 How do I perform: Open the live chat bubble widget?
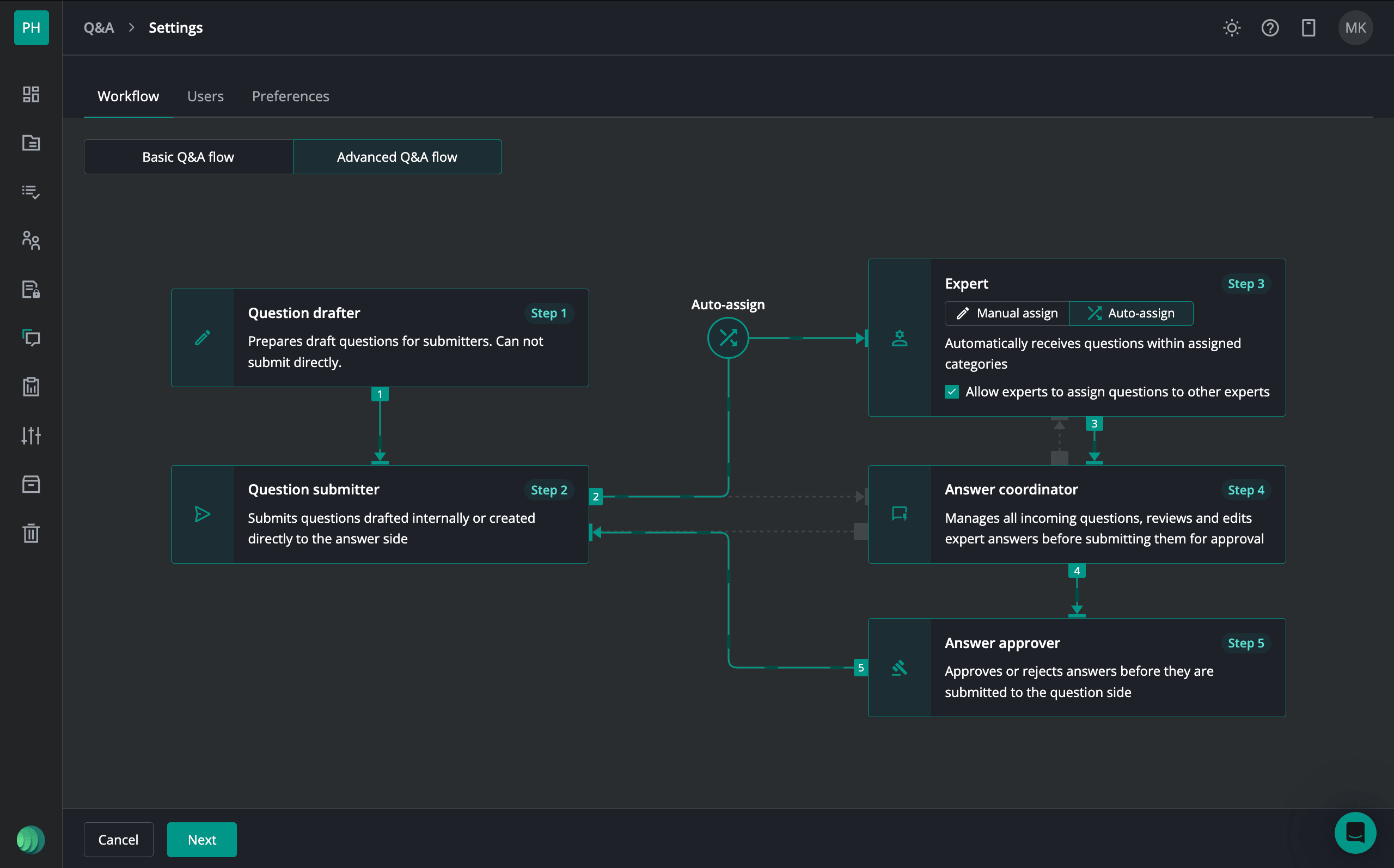coord(1355,832)
